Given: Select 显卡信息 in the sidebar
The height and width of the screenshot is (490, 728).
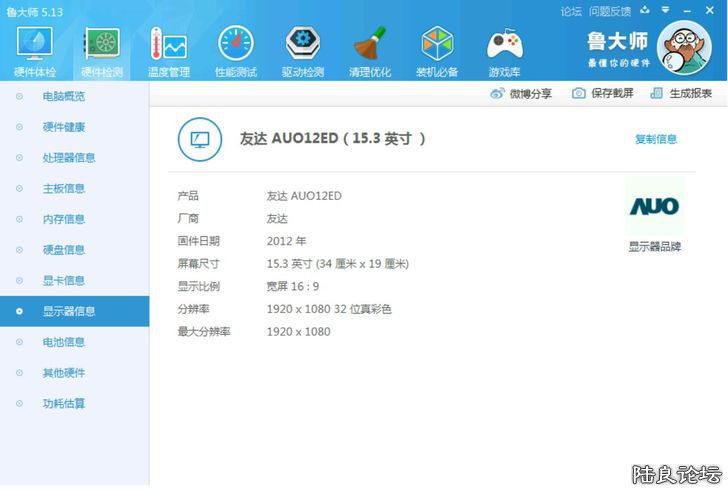Looking at the screenshot, I should (x=63, y=280).
